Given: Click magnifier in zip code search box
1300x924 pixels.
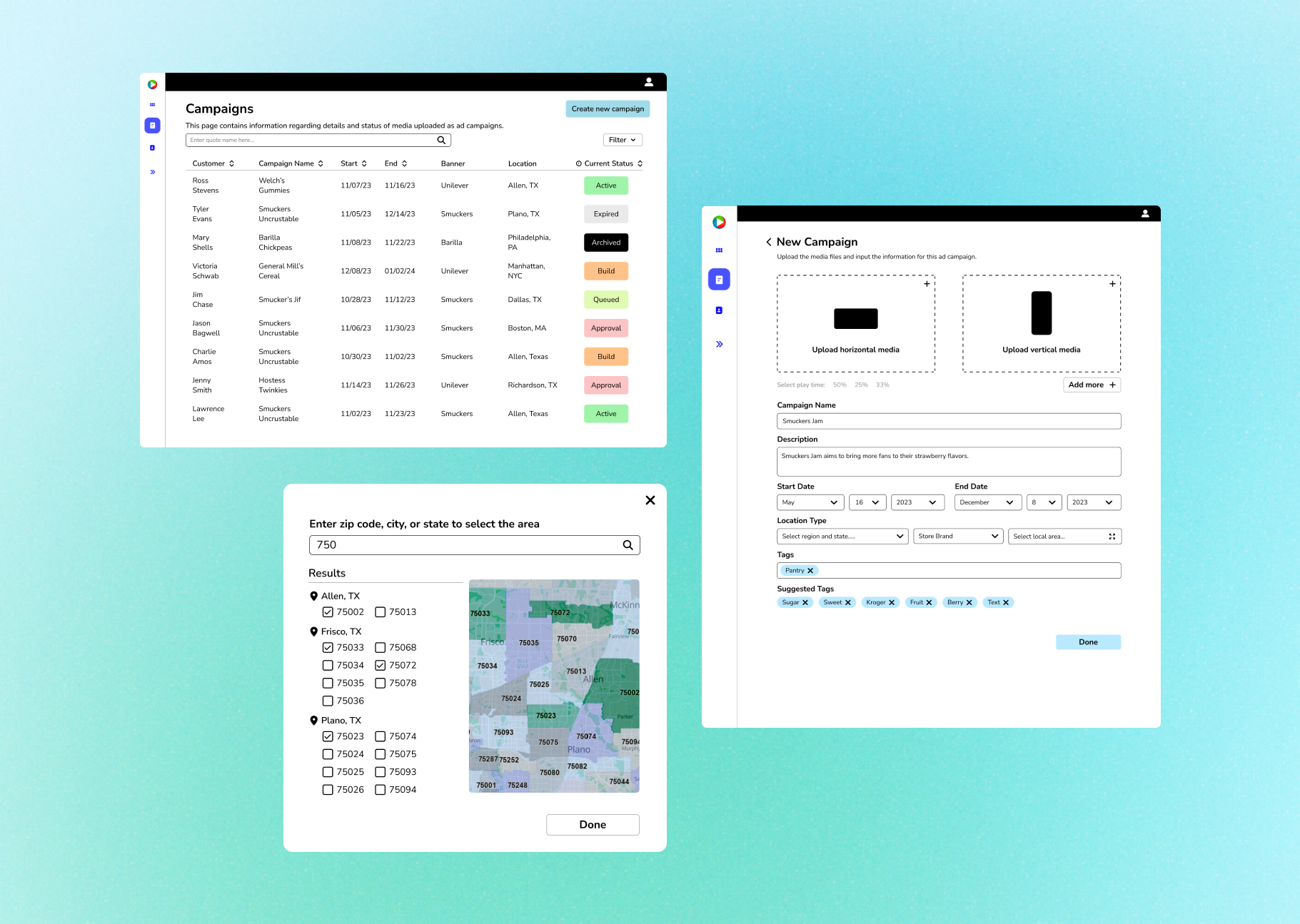Looking at the screenshot, I should [628, 545].
